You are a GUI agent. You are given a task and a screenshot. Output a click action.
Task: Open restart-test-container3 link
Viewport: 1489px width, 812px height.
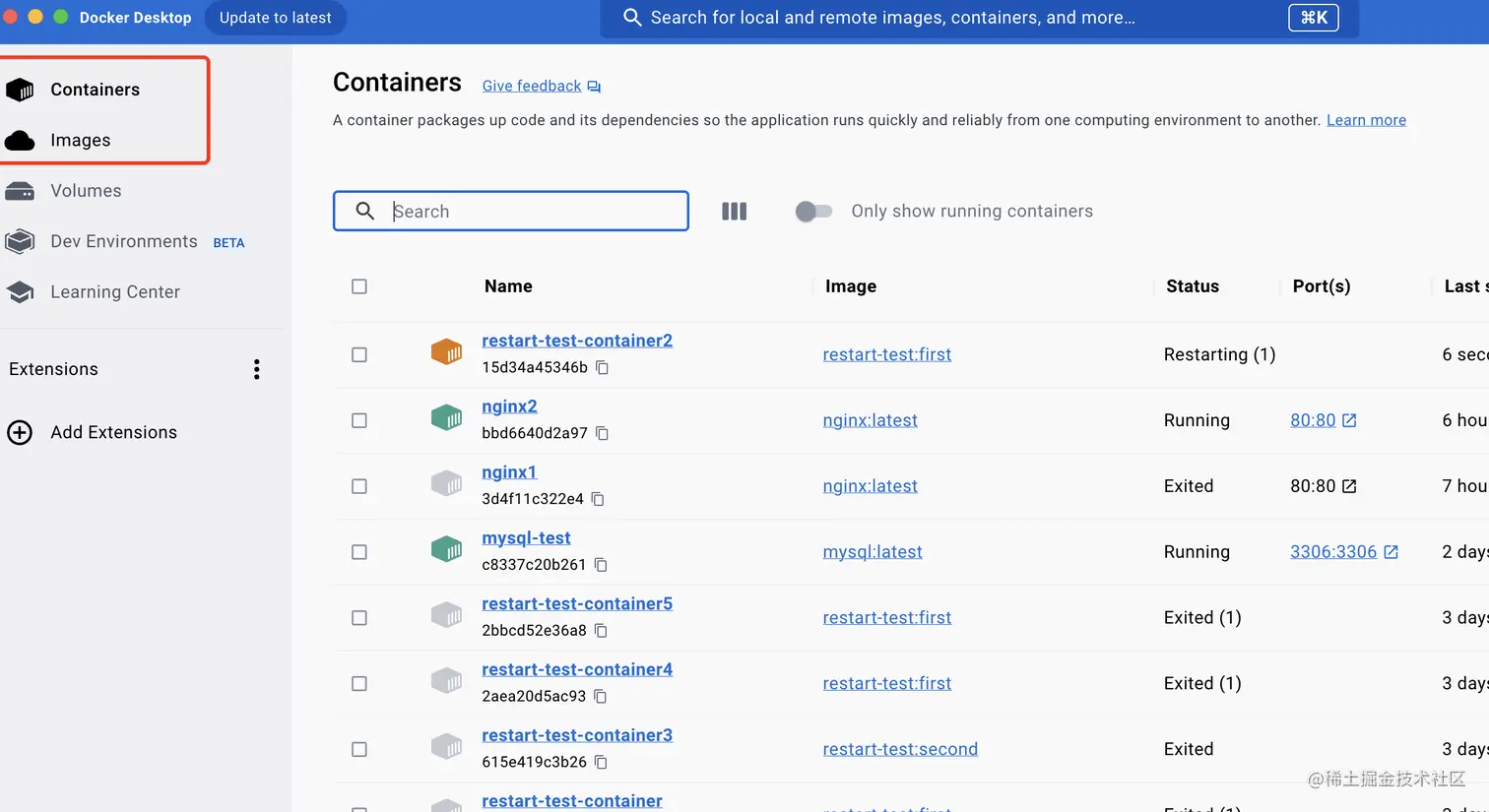pyautogui.click(x=577, y=736)
